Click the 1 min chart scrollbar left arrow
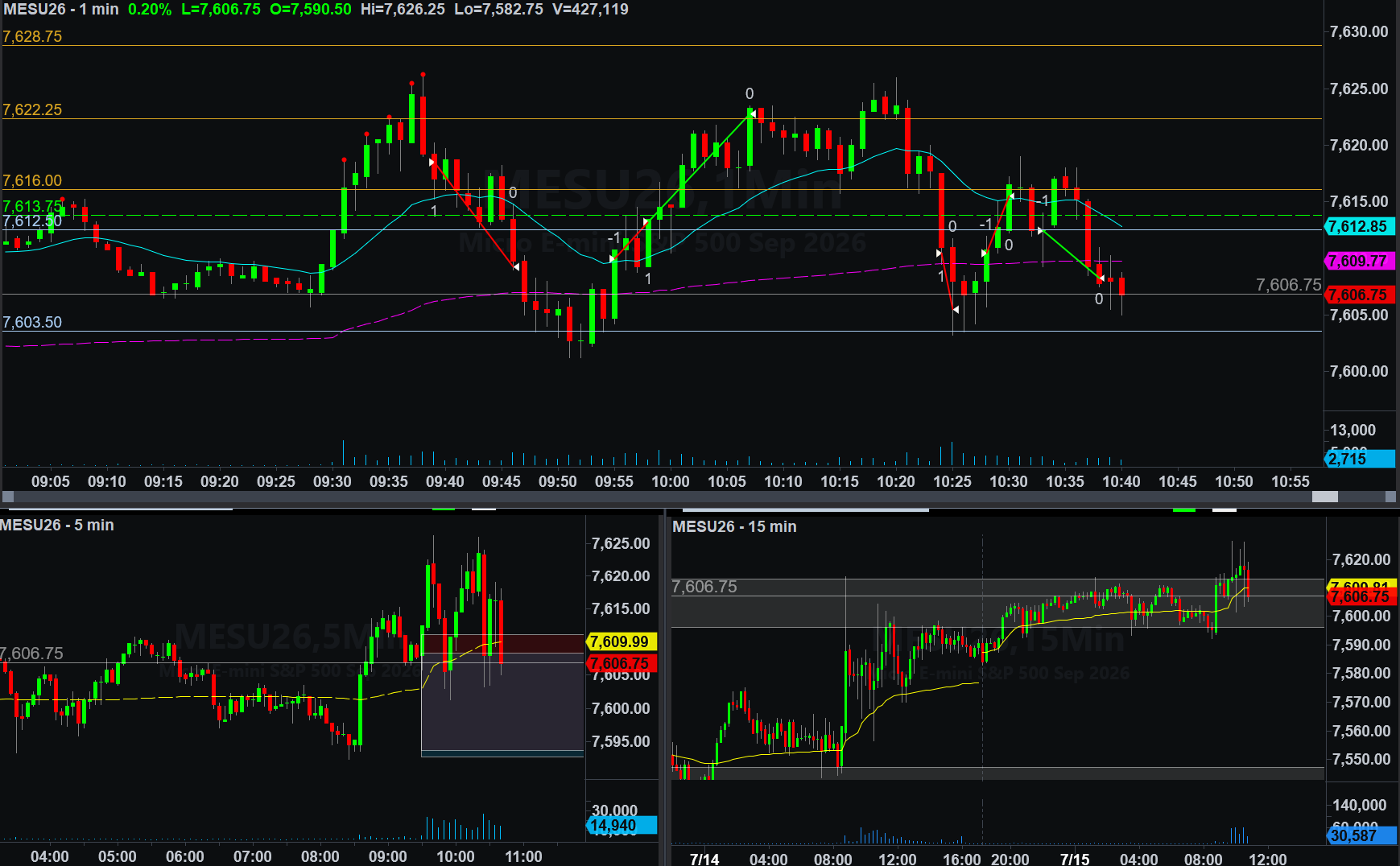 8,497
